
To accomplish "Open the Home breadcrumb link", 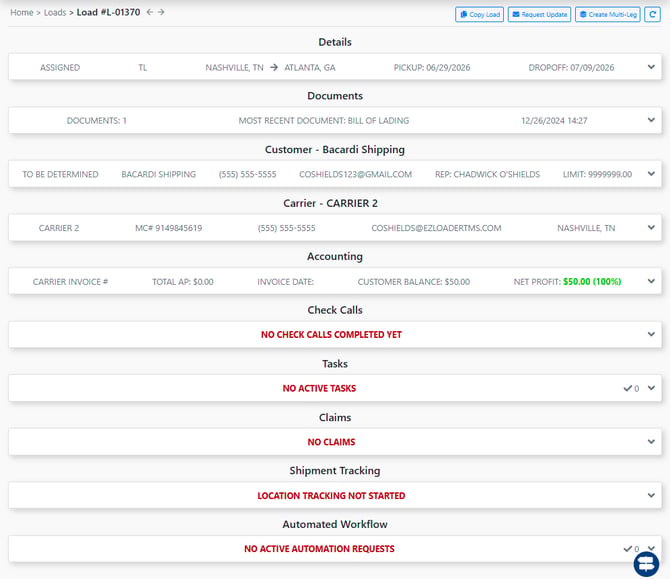I will tap(22, 12).
